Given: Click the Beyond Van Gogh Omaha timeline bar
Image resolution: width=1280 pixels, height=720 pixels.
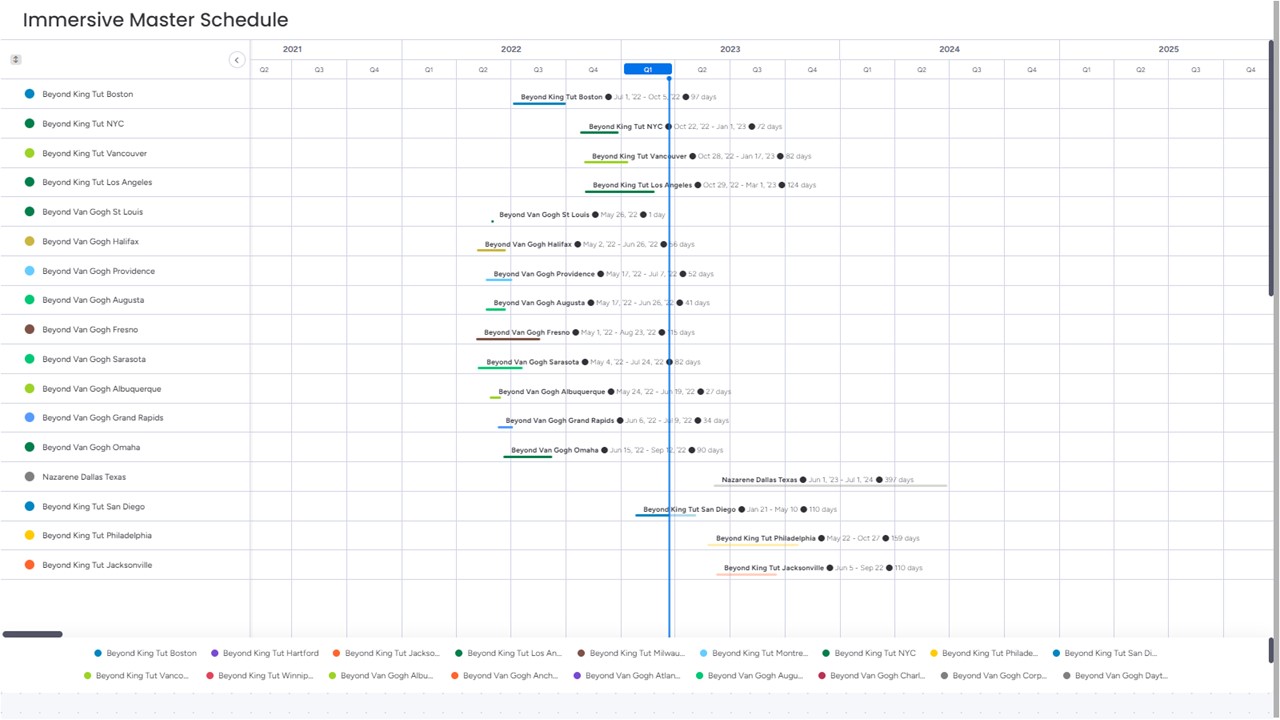Looking at the screenshot, I should (x=528, y=457).
